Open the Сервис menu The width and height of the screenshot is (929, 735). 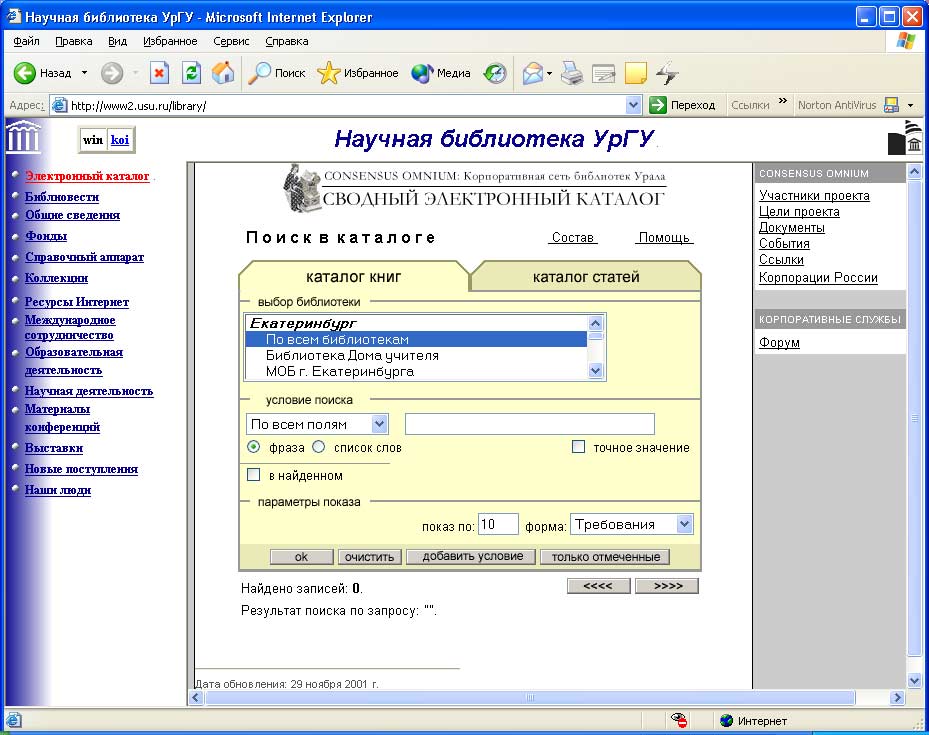point(231,41)
